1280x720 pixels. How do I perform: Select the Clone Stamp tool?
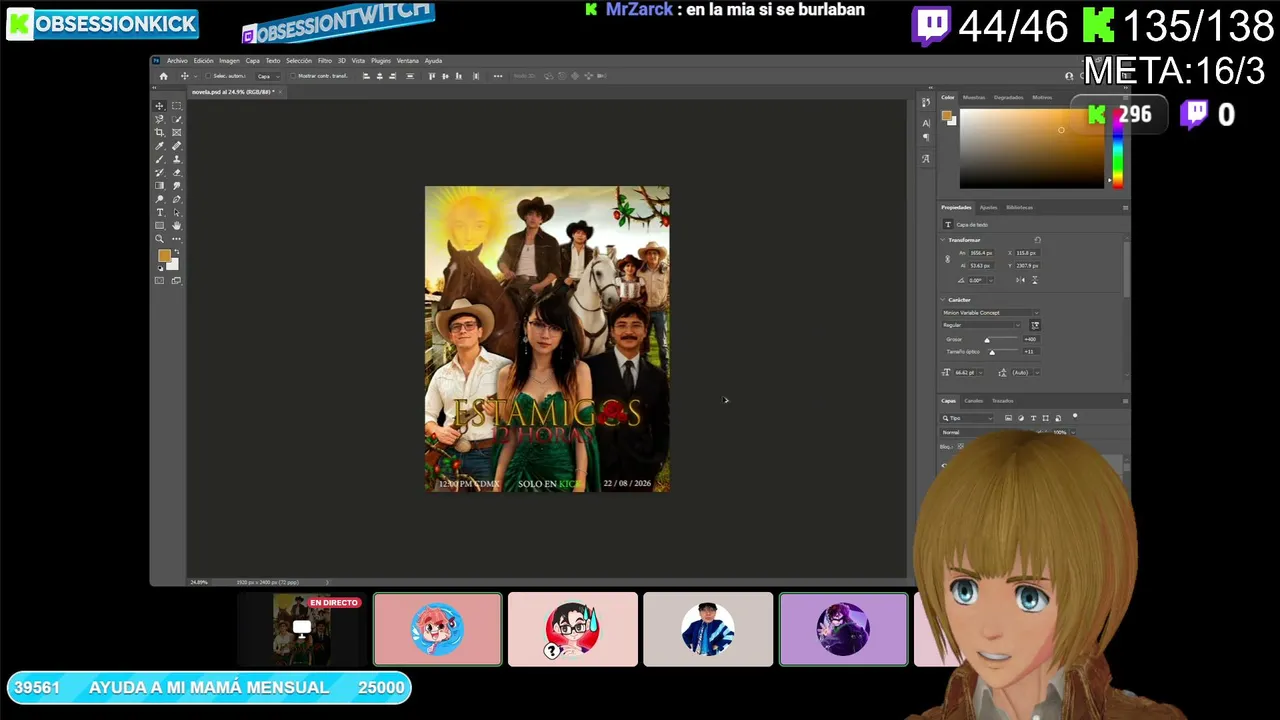tap(177, 159)
